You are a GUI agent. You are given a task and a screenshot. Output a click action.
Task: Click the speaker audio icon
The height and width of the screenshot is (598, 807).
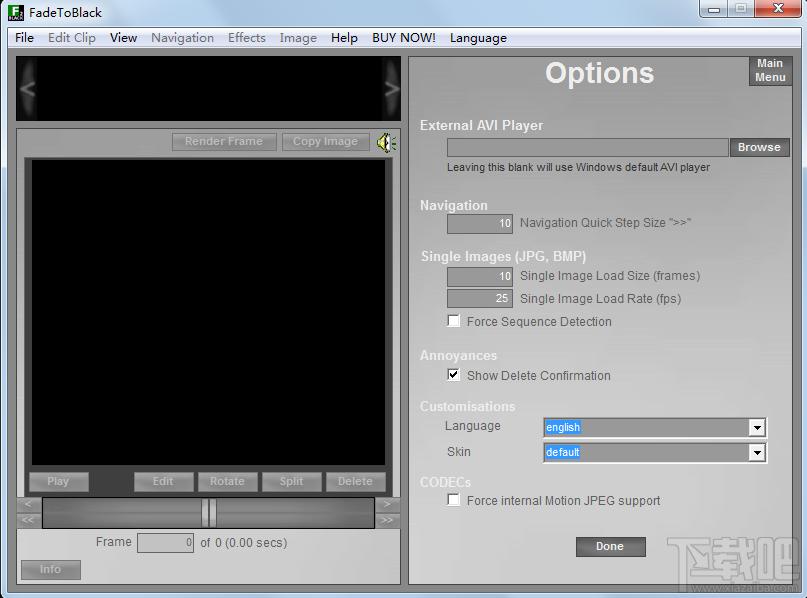386,143
